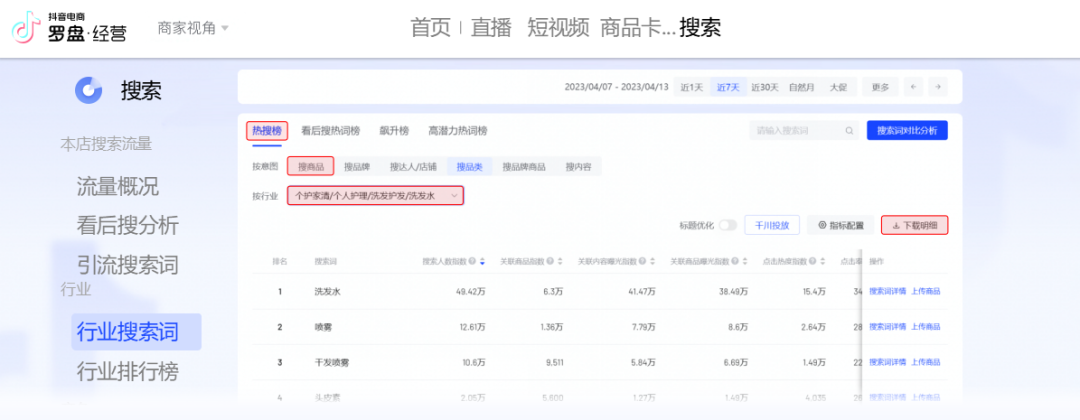Click the date range 2023/04/07 - 2023/04/13

(x=616, y=87)
